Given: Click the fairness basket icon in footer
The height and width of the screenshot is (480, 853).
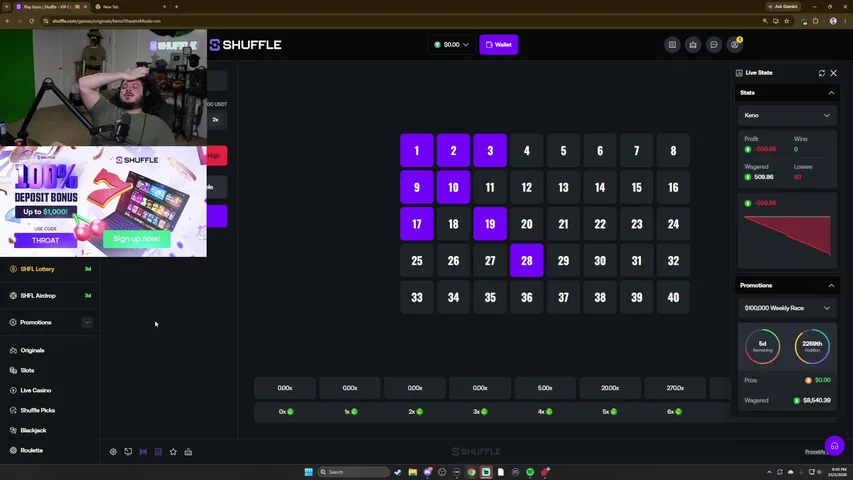Looking at the screenshot, I should click(x=188, y=452).
